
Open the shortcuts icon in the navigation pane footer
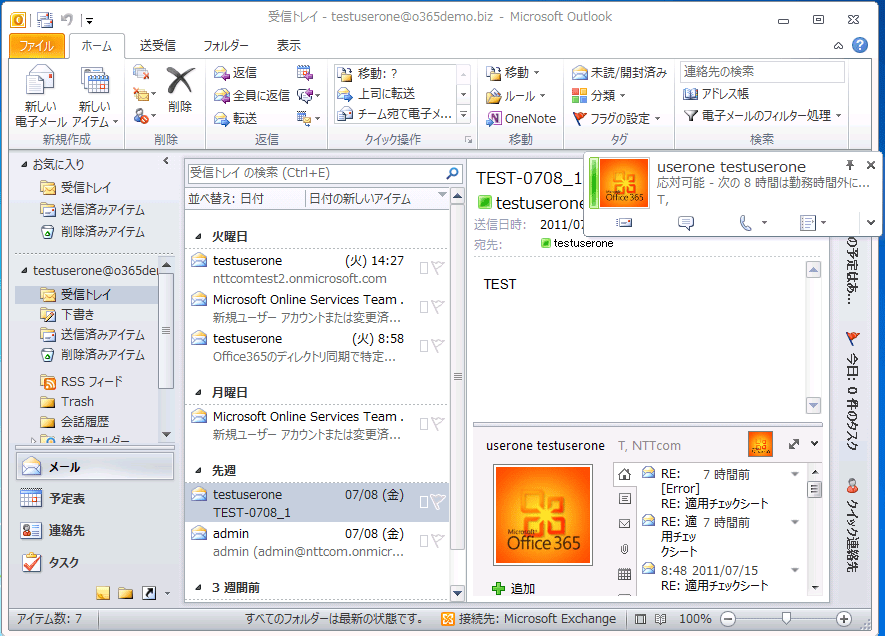pyautogui.click(x=149, y=593)
